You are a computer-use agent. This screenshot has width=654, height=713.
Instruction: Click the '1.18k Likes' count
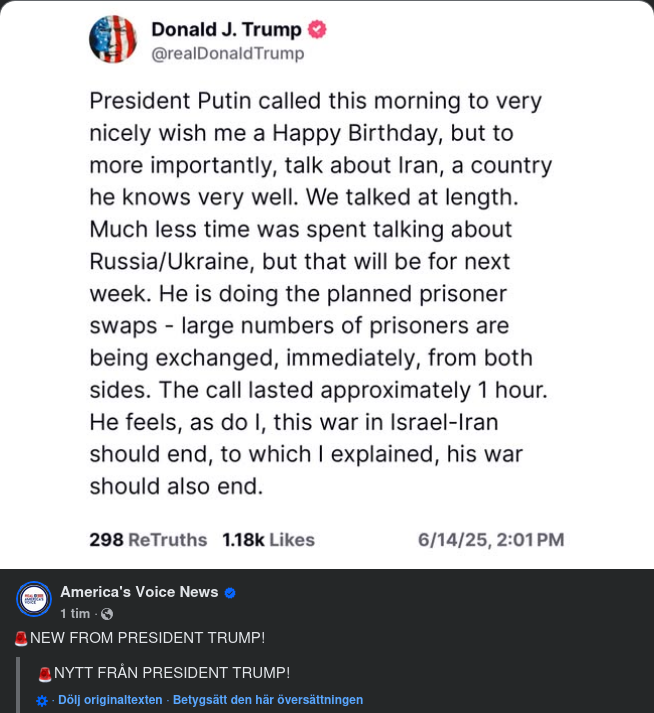[268, 540]
